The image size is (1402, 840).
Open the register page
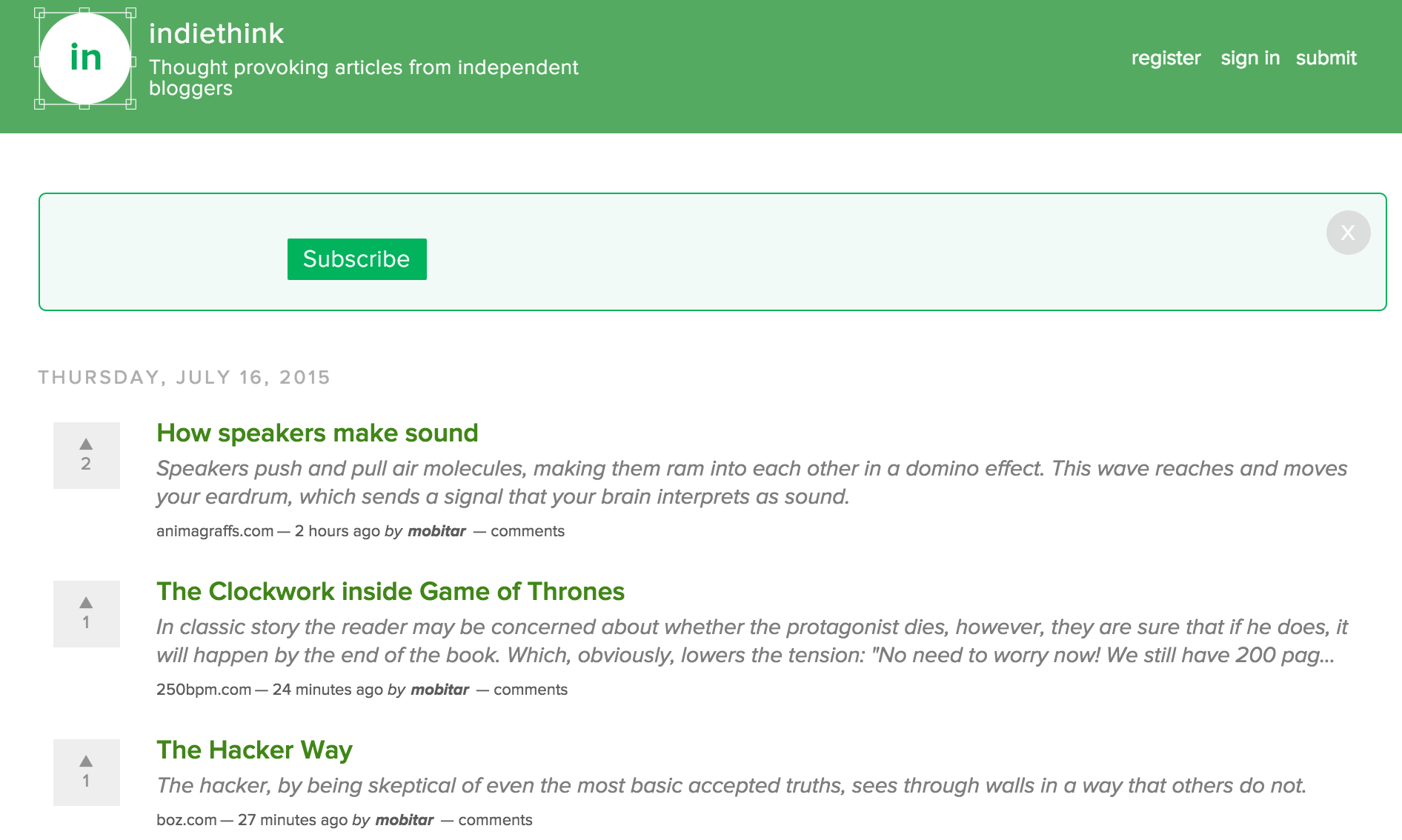1166,58
